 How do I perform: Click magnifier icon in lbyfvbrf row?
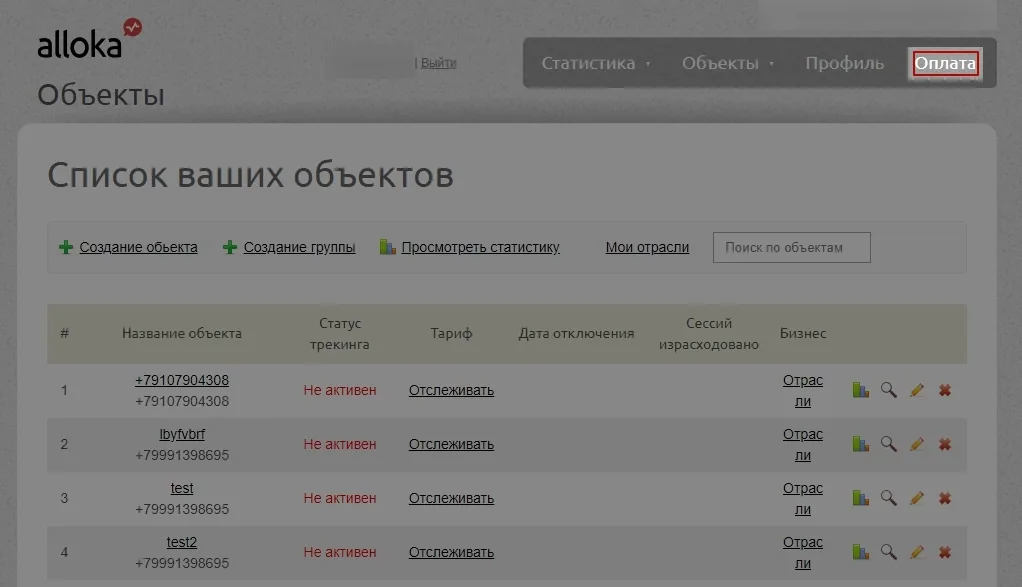pyautogui.click(x=888, y=444)
